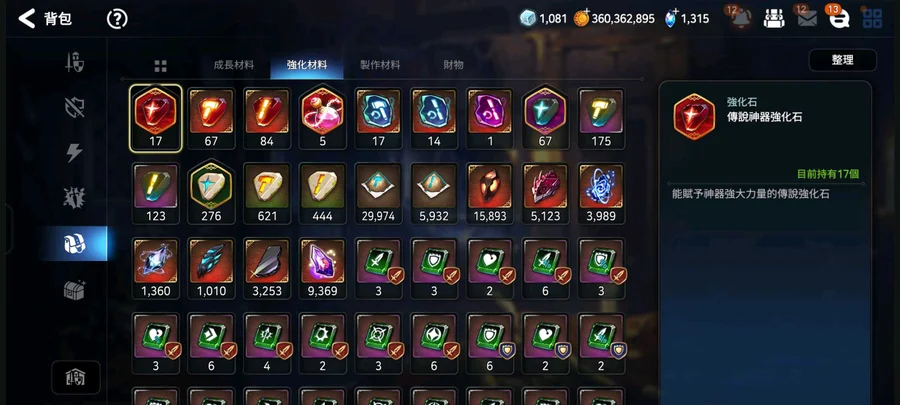Open the mail envelope icon
Viewport: 900px width, 405px height.
[x=807, y=18]
